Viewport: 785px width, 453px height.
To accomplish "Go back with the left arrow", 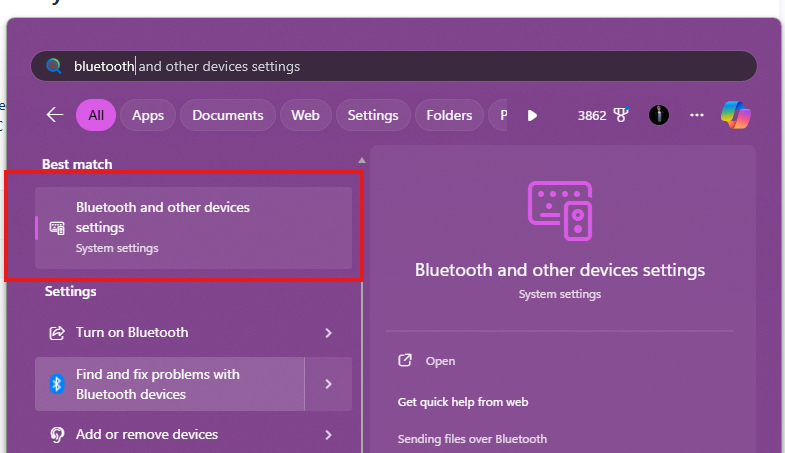I will (55, 115).
